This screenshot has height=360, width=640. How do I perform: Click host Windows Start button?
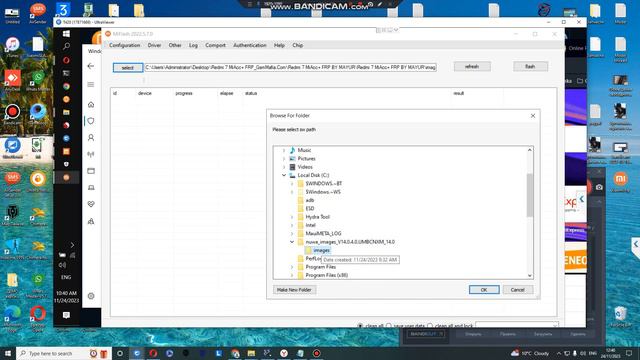[7, 353]
